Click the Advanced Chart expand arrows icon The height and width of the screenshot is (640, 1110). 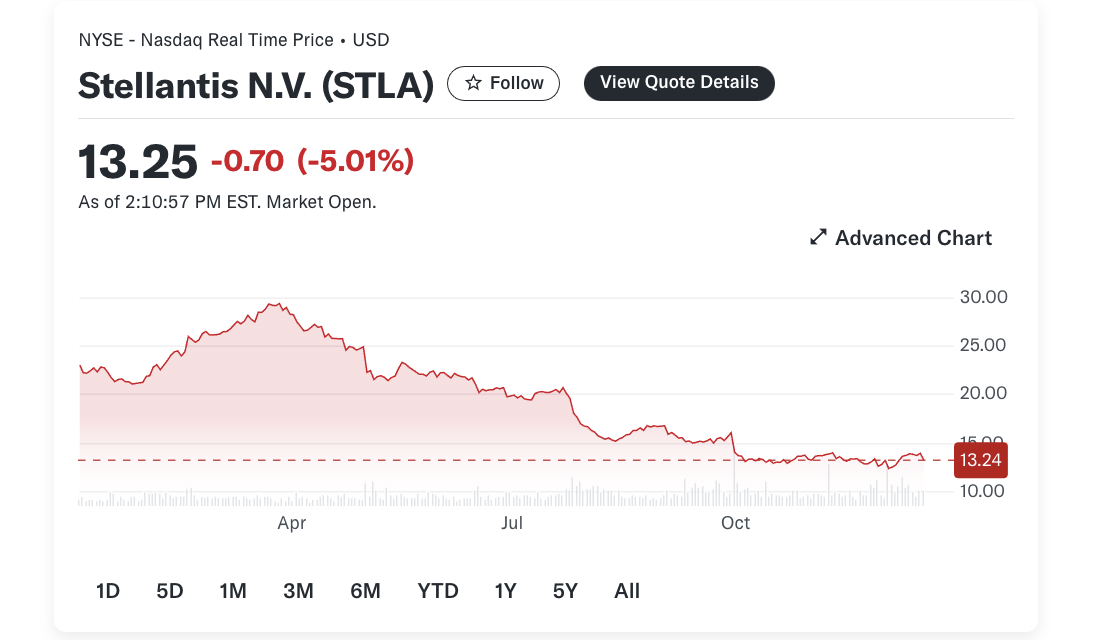(818, 237)
